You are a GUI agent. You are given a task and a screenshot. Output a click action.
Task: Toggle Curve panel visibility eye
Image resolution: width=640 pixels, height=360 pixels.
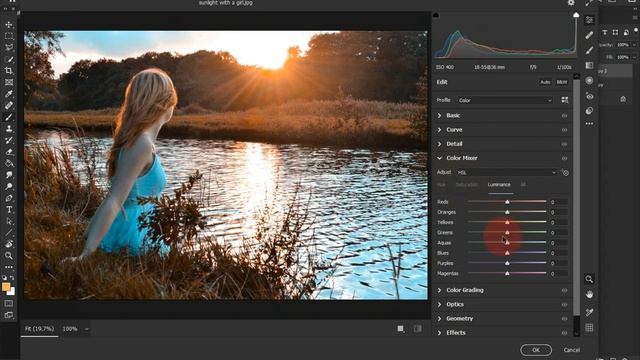[564, 130]
